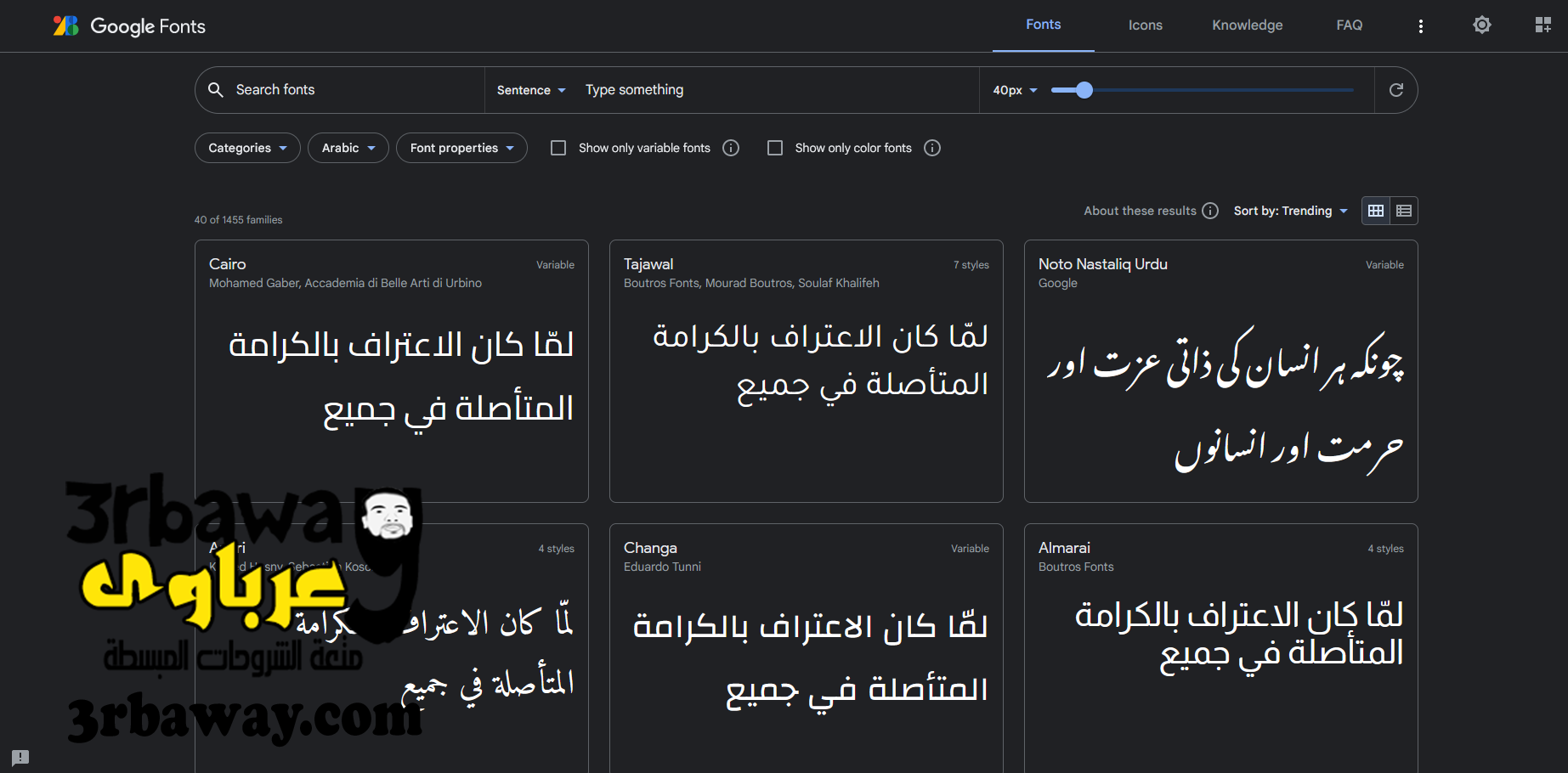Adjust the font size slider handle
1568x773 pixels.
[x=1084, y=90]
